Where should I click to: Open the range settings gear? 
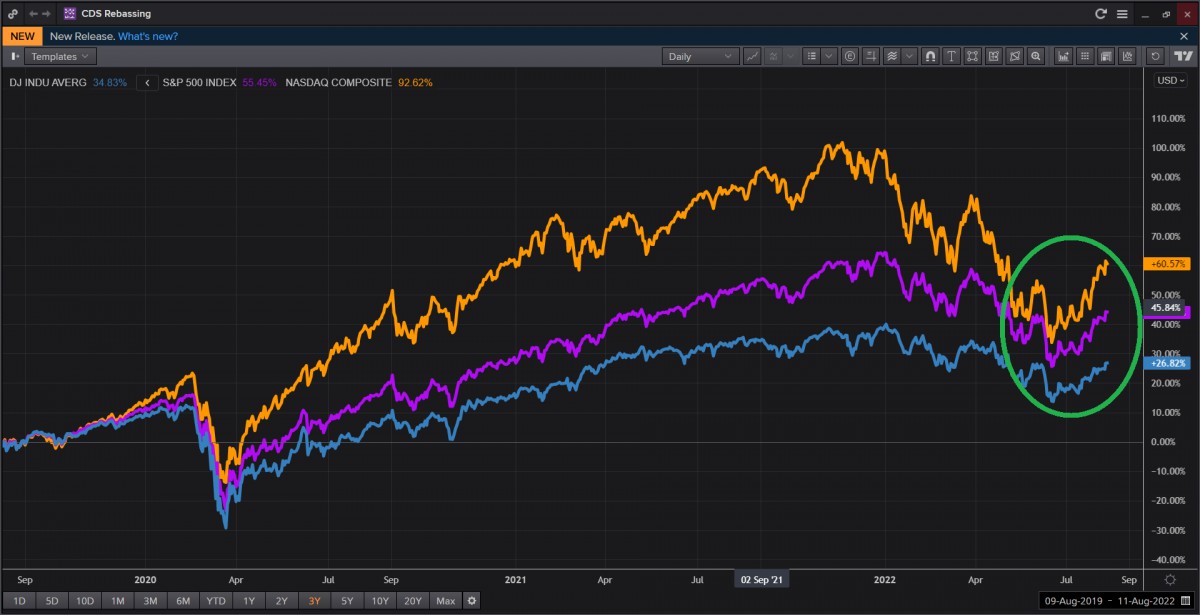click(472, 600)
